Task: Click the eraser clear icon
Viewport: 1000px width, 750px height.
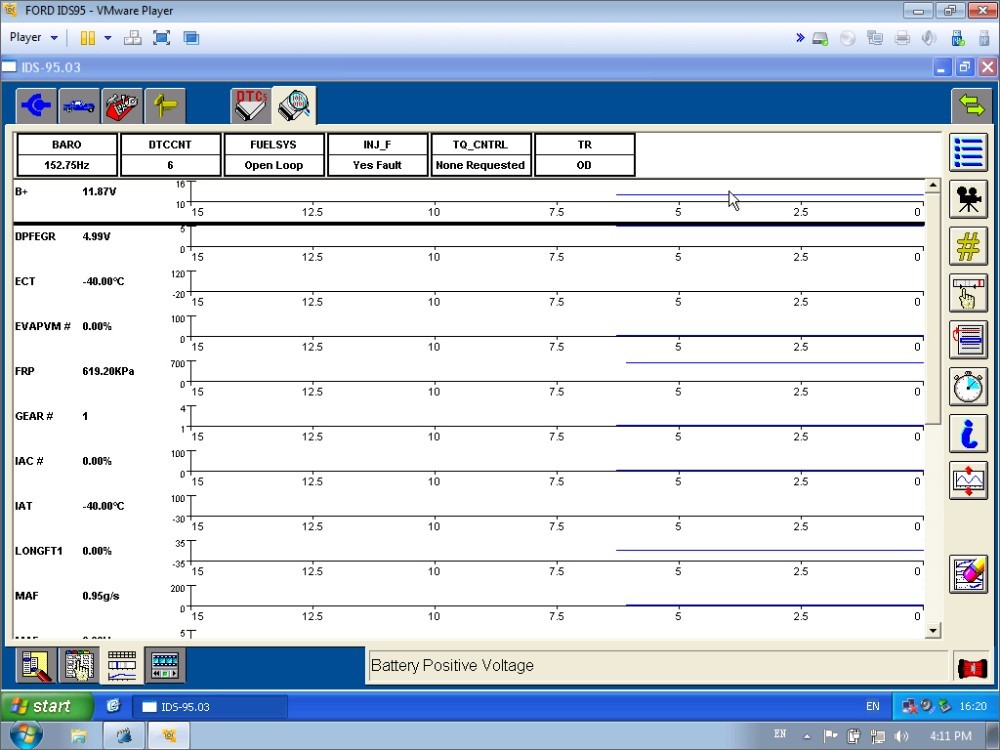Action: (x=968, y=574)
